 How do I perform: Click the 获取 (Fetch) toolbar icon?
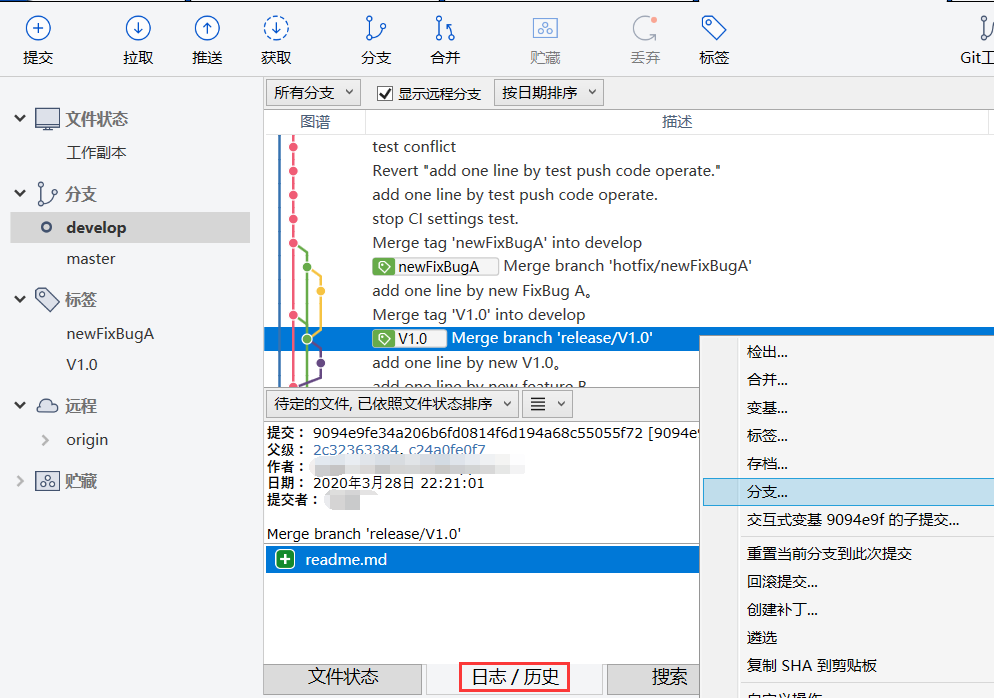tap(276, 29)
